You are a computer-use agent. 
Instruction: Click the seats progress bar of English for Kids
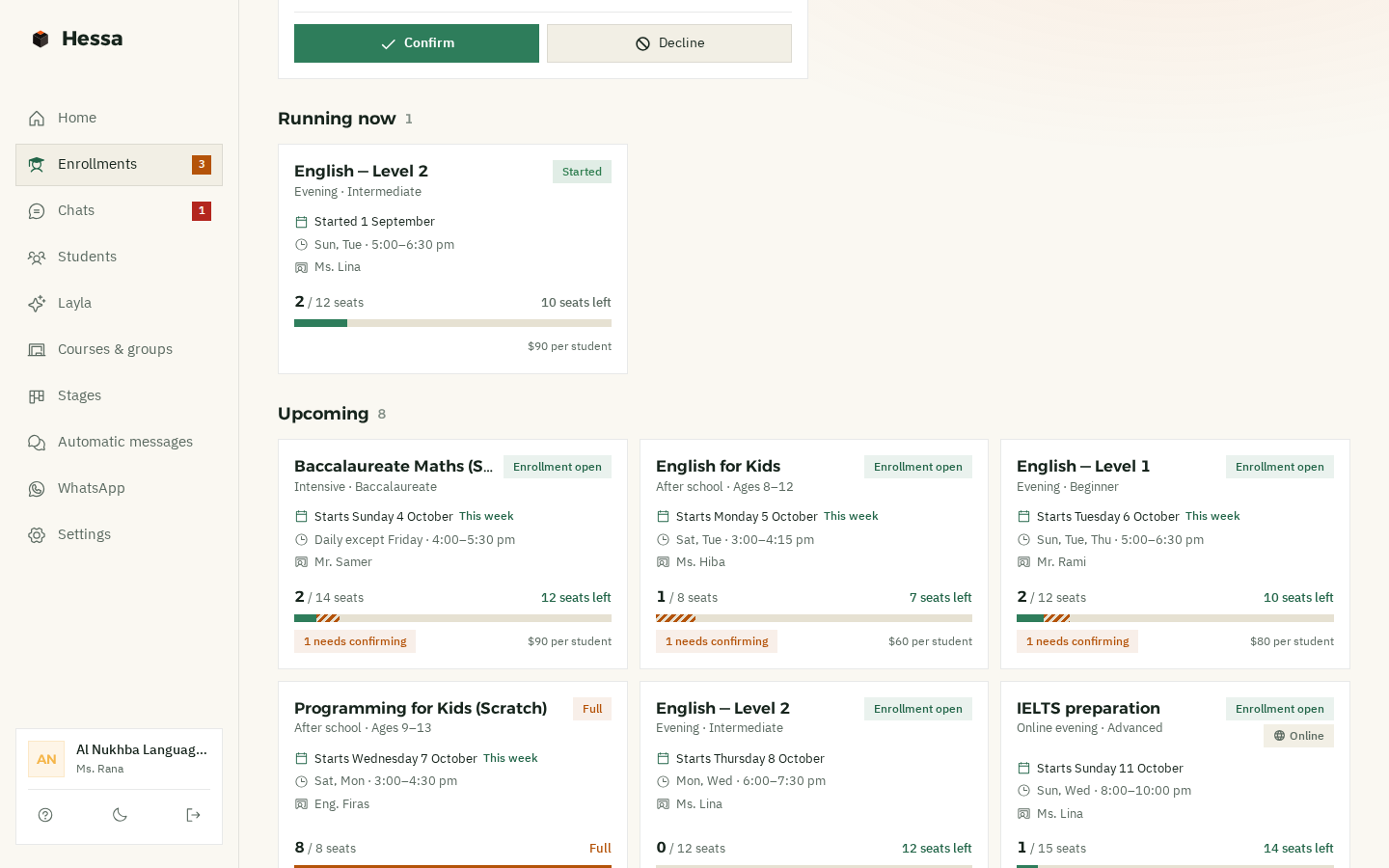[x=814, y=618]
